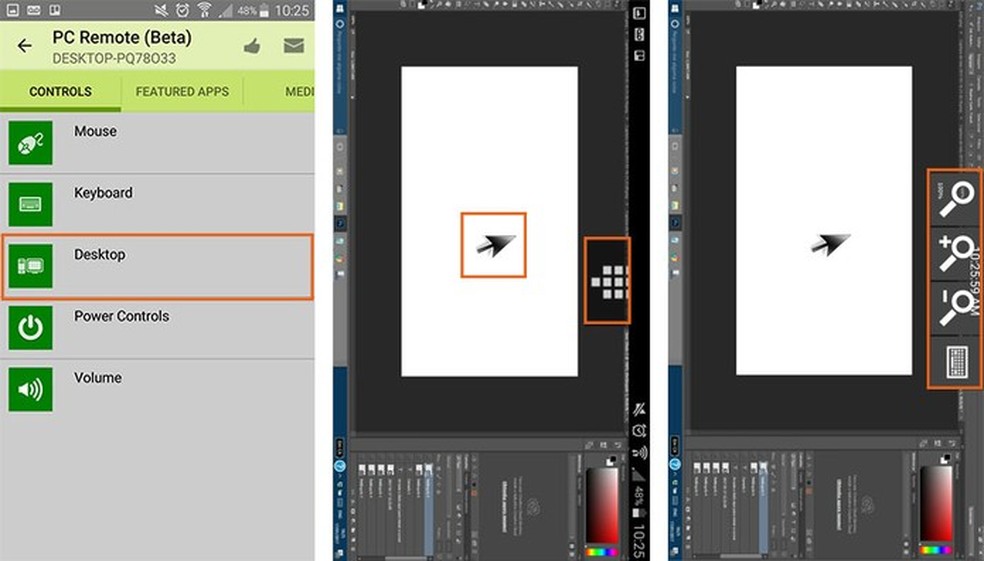
Task: Open the envelope feedback icon
Action: coord(294,45)
